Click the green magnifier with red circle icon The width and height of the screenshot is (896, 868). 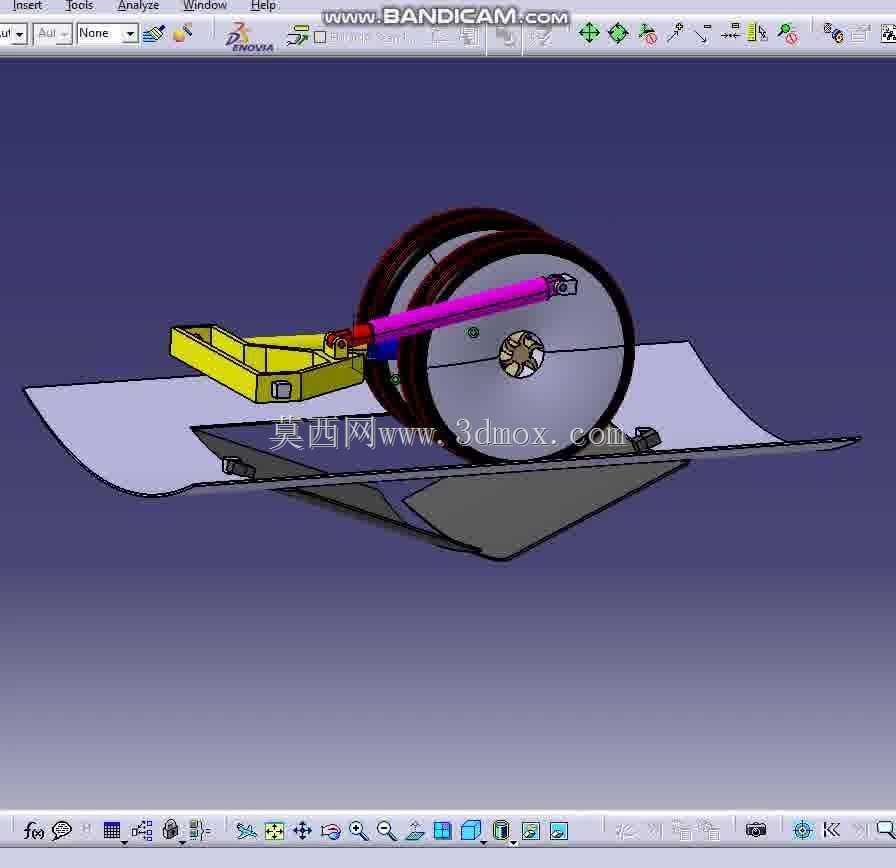[788, 34]
